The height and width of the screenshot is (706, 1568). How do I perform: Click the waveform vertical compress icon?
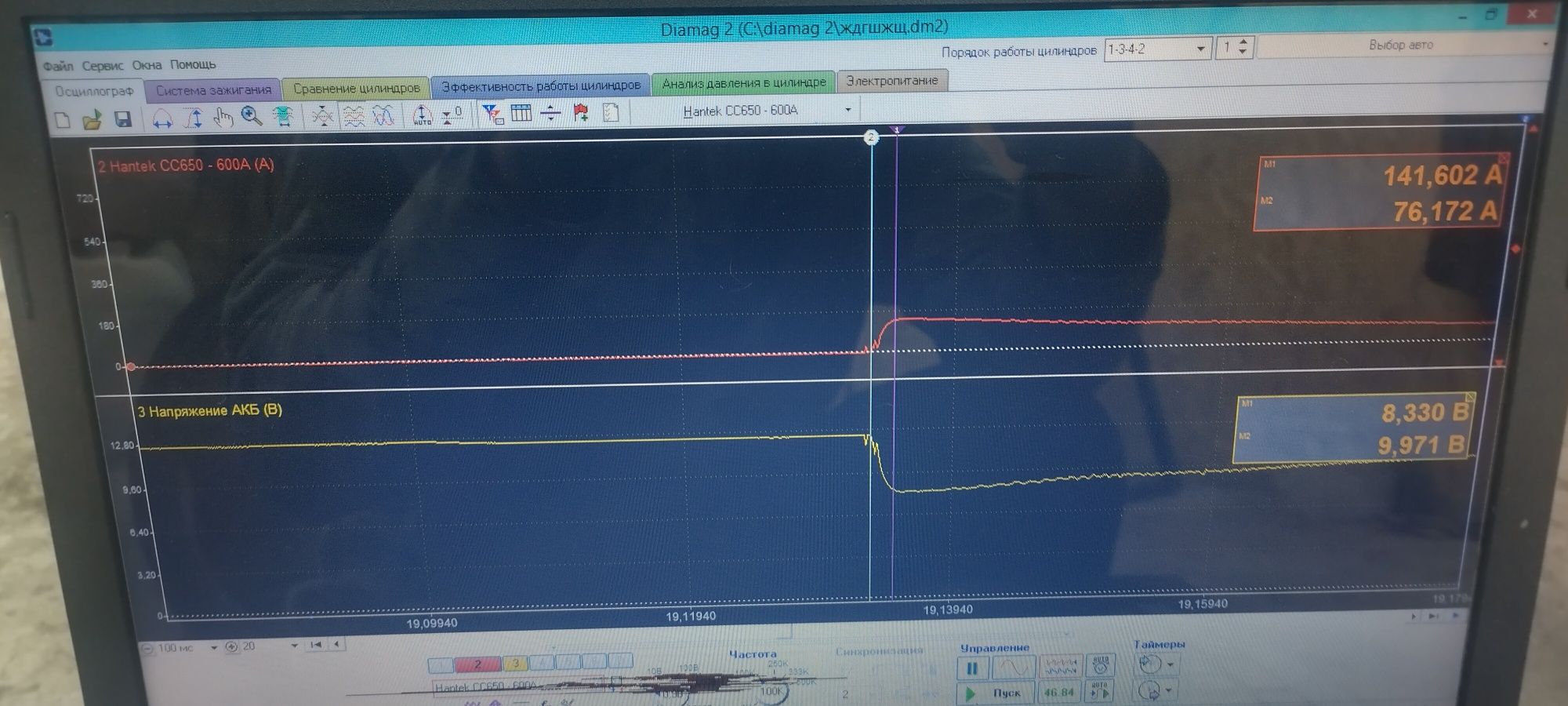tap(322, 117)
